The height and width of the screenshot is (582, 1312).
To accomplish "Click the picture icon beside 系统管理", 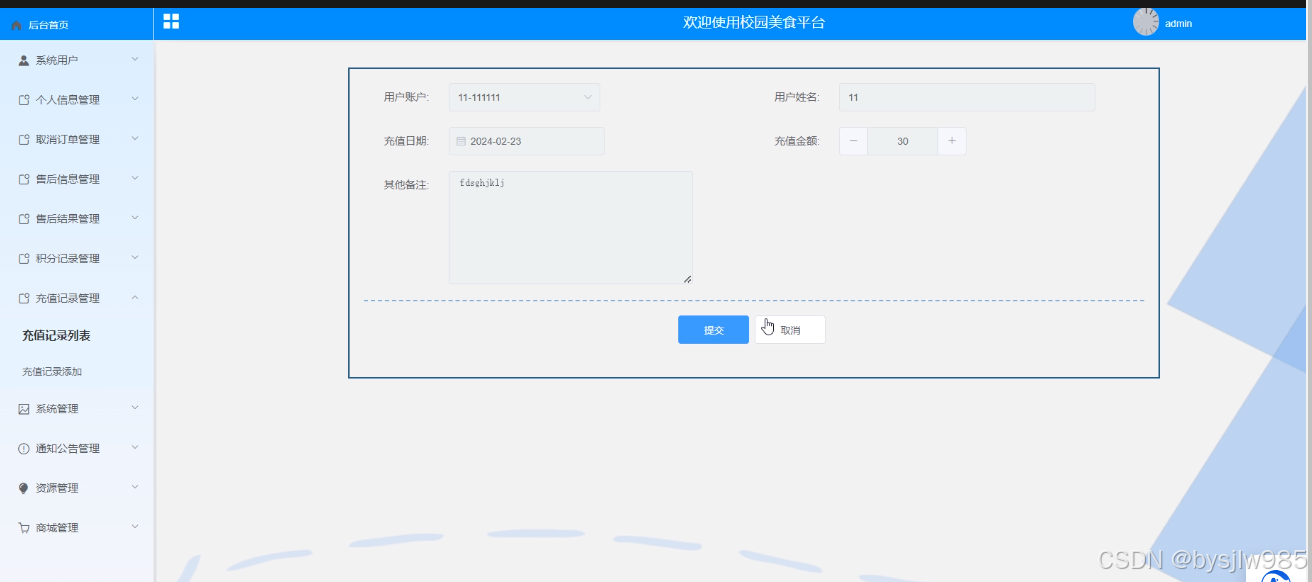I will (24, 409).
